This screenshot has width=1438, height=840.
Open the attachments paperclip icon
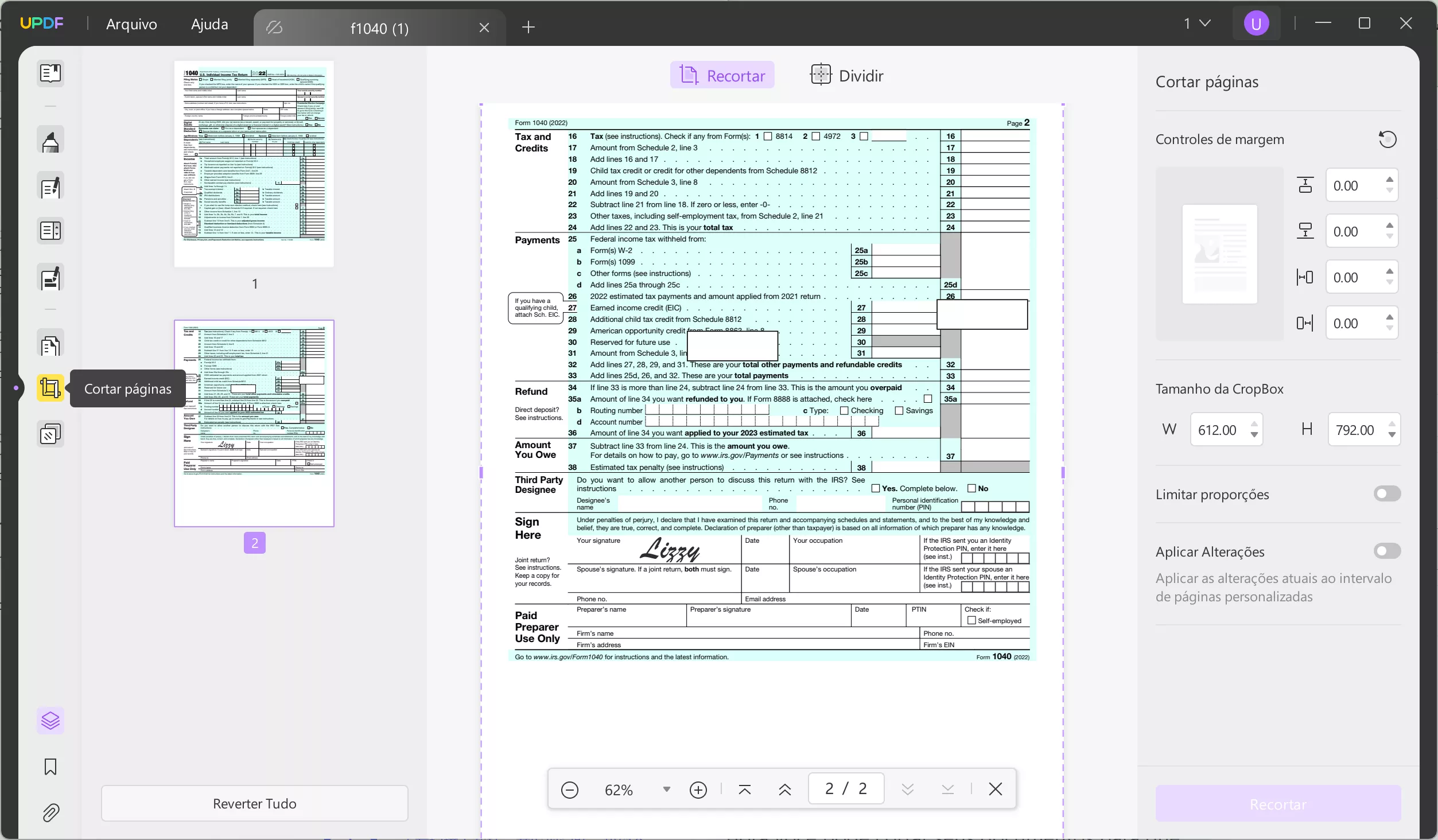[50, 812]
